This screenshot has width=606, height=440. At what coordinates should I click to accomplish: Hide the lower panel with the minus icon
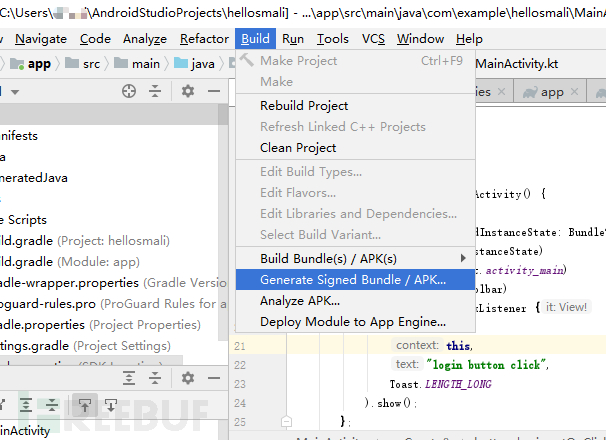214,378
